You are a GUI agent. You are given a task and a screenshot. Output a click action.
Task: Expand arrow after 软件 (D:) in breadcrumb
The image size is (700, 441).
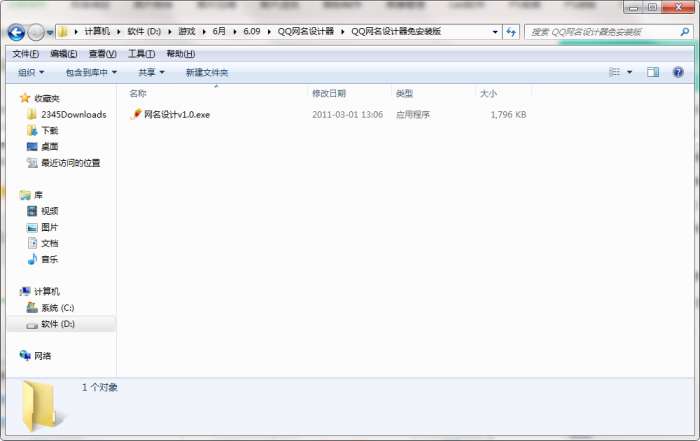[170, 32]
